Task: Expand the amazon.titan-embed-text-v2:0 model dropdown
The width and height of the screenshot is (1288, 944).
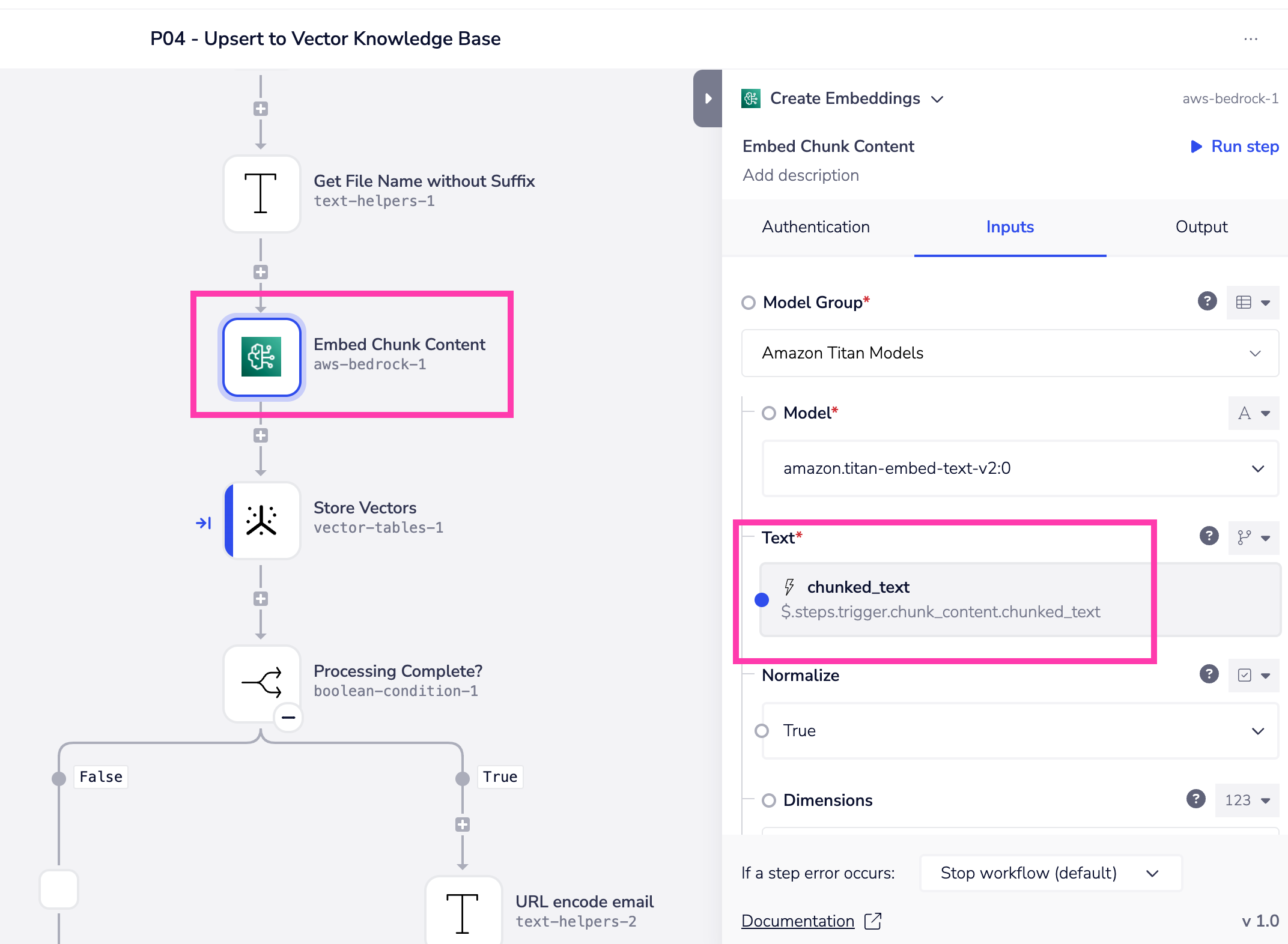Action: [x=1019, y=468]
